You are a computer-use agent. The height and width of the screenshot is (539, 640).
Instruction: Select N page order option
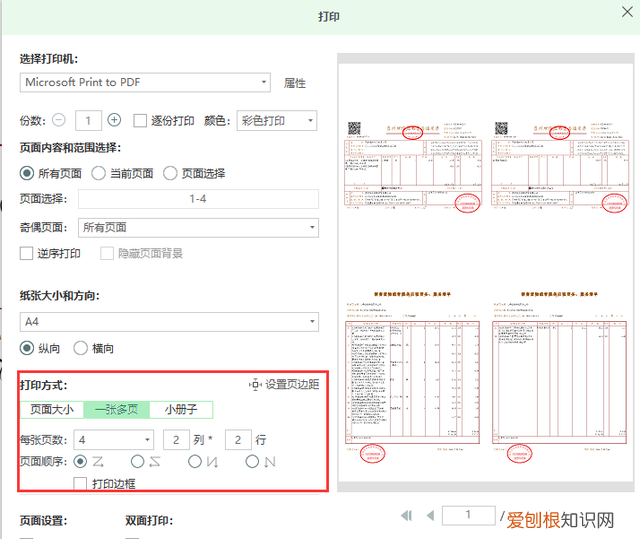point(252,461)
